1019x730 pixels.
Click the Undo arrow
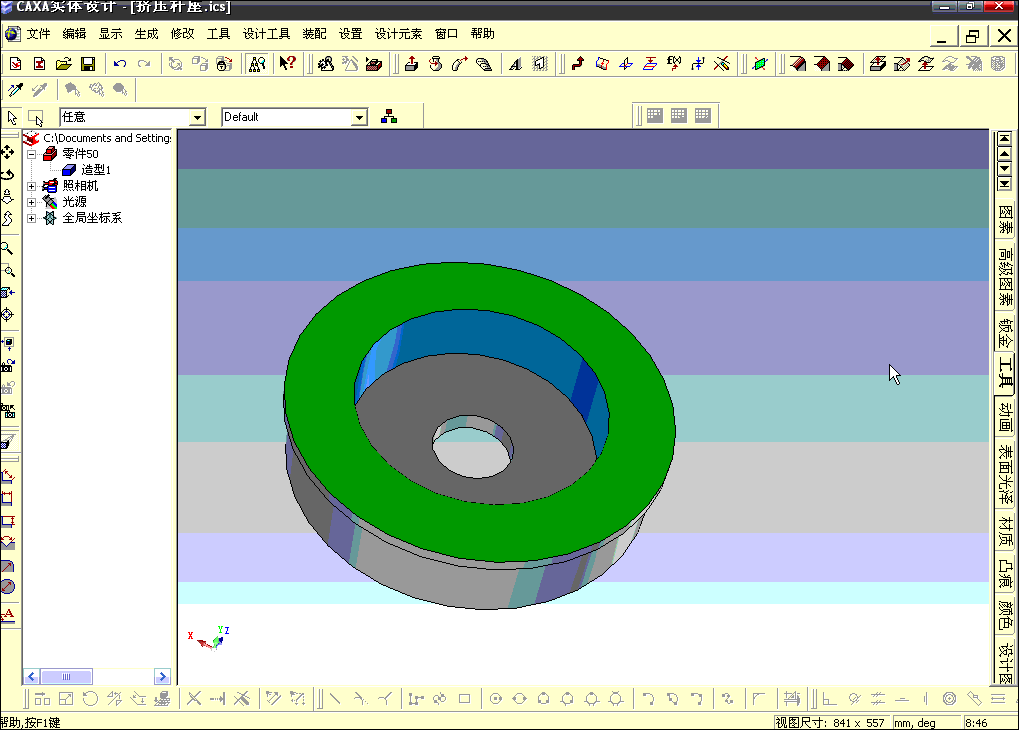[120, 64]
